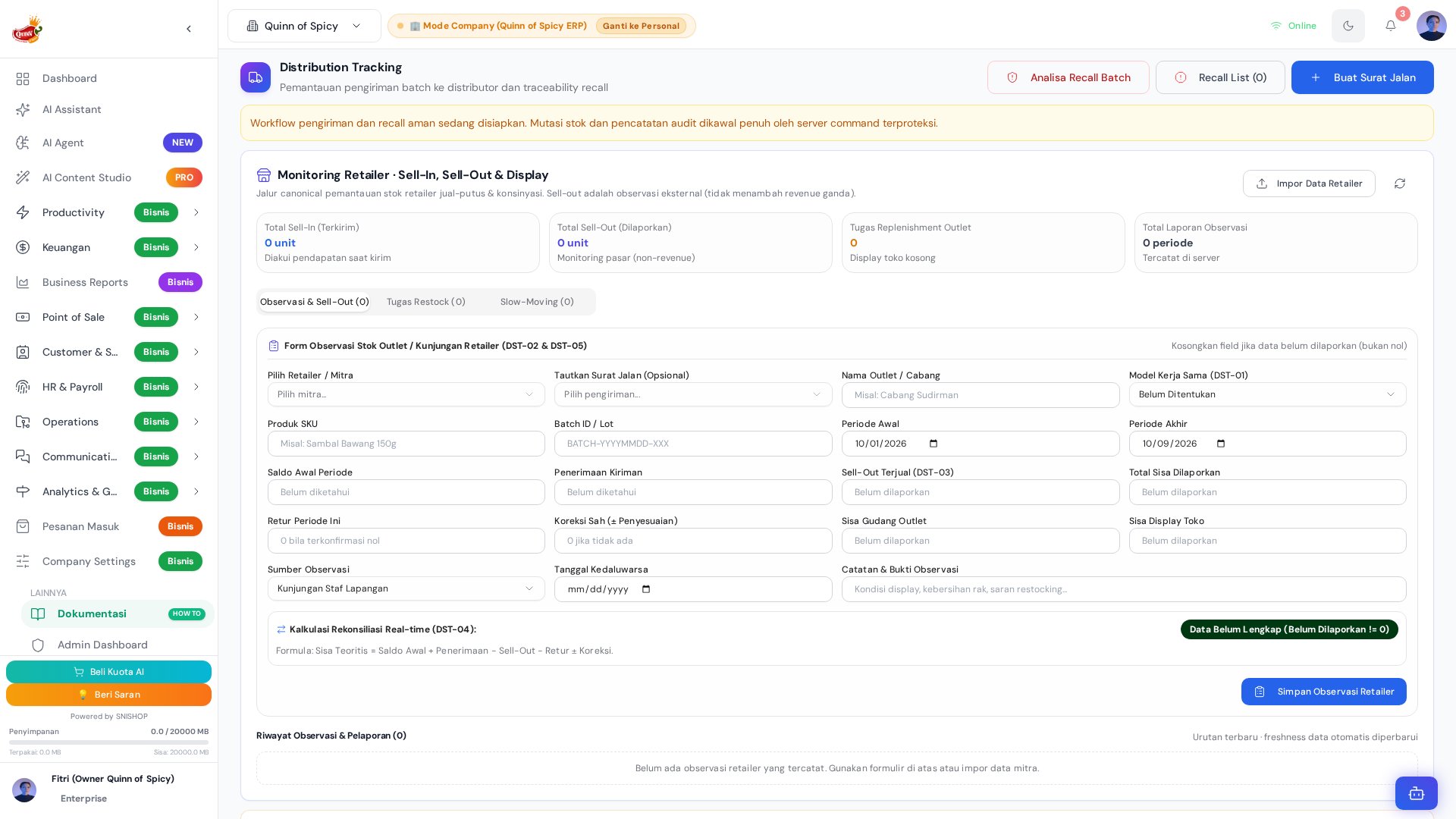
Task: Open notifications via the bell icon
Action: [1391, 26]
